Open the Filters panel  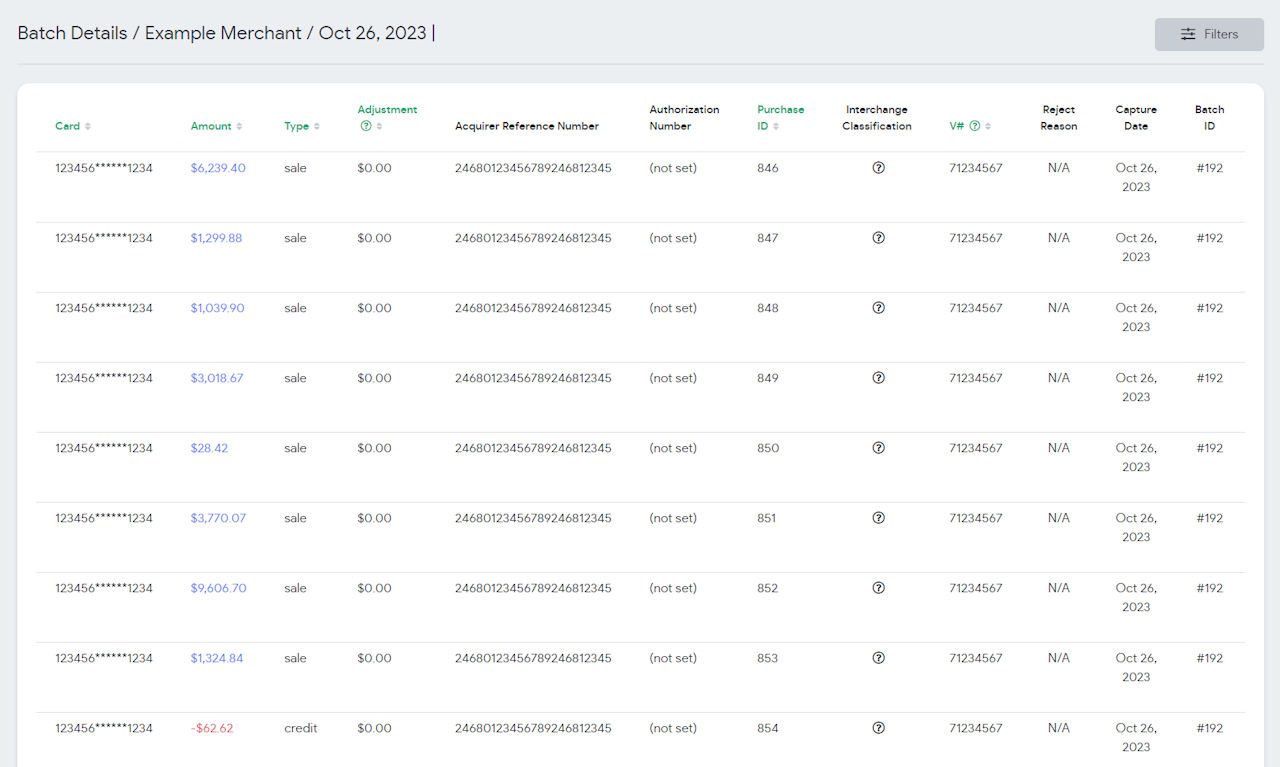(1209, 34)
